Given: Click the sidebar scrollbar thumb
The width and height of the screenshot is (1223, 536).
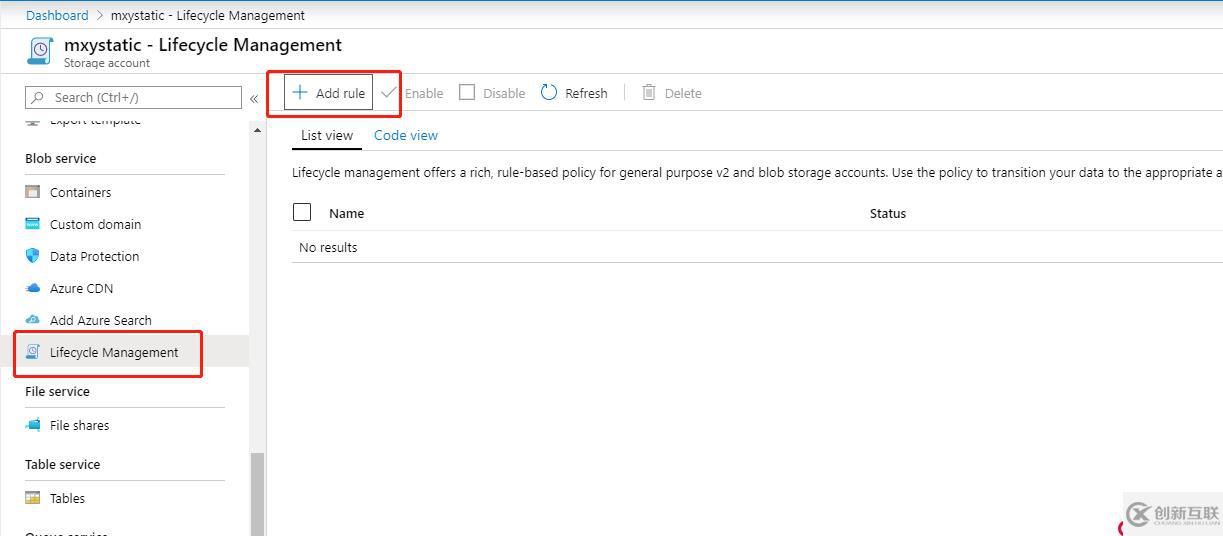Looking at the screenshot, I should 257,494.
